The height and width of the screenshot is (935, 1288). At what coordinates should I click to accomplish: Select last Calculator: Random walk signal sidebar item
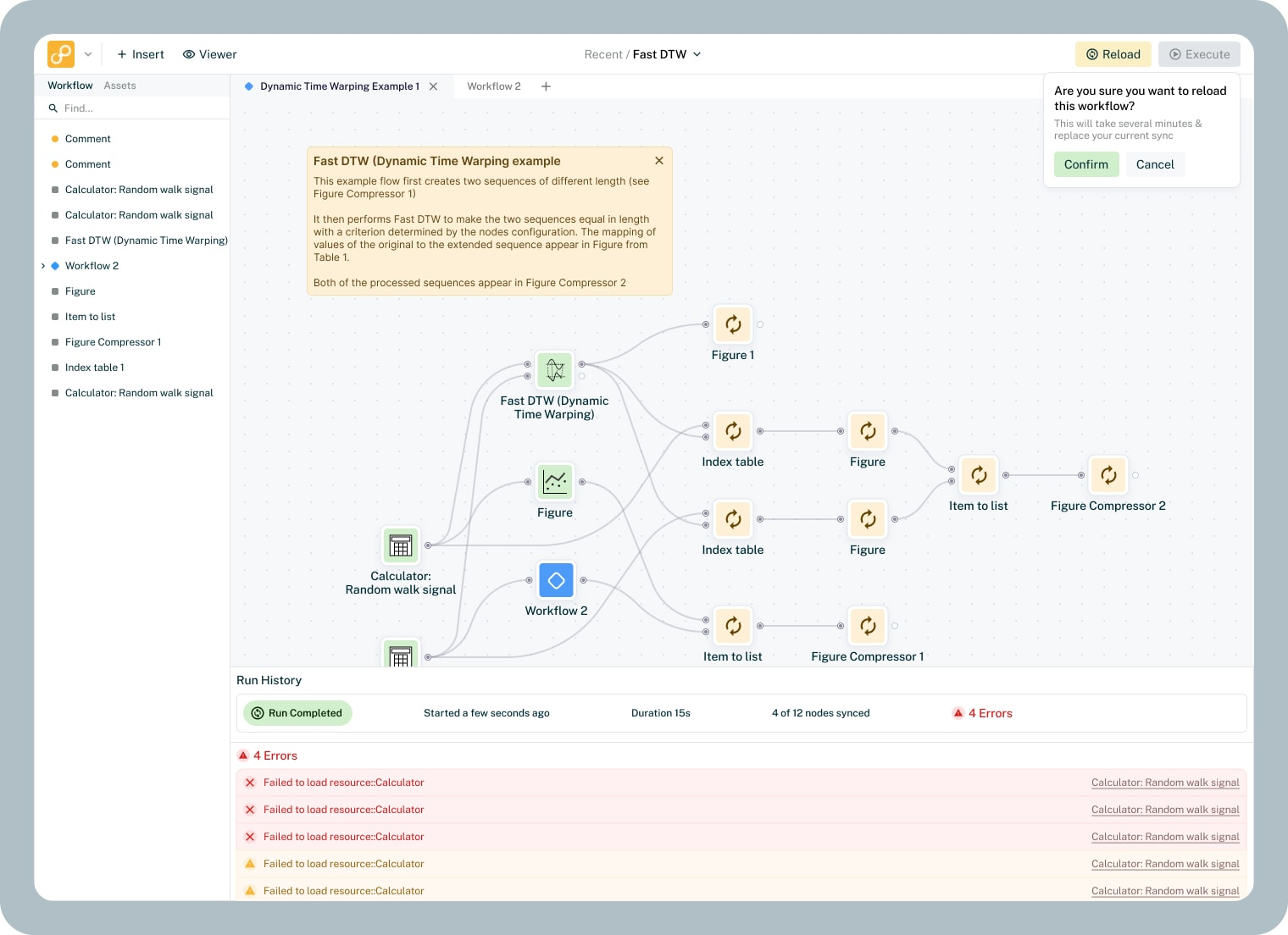coord(132,393)
